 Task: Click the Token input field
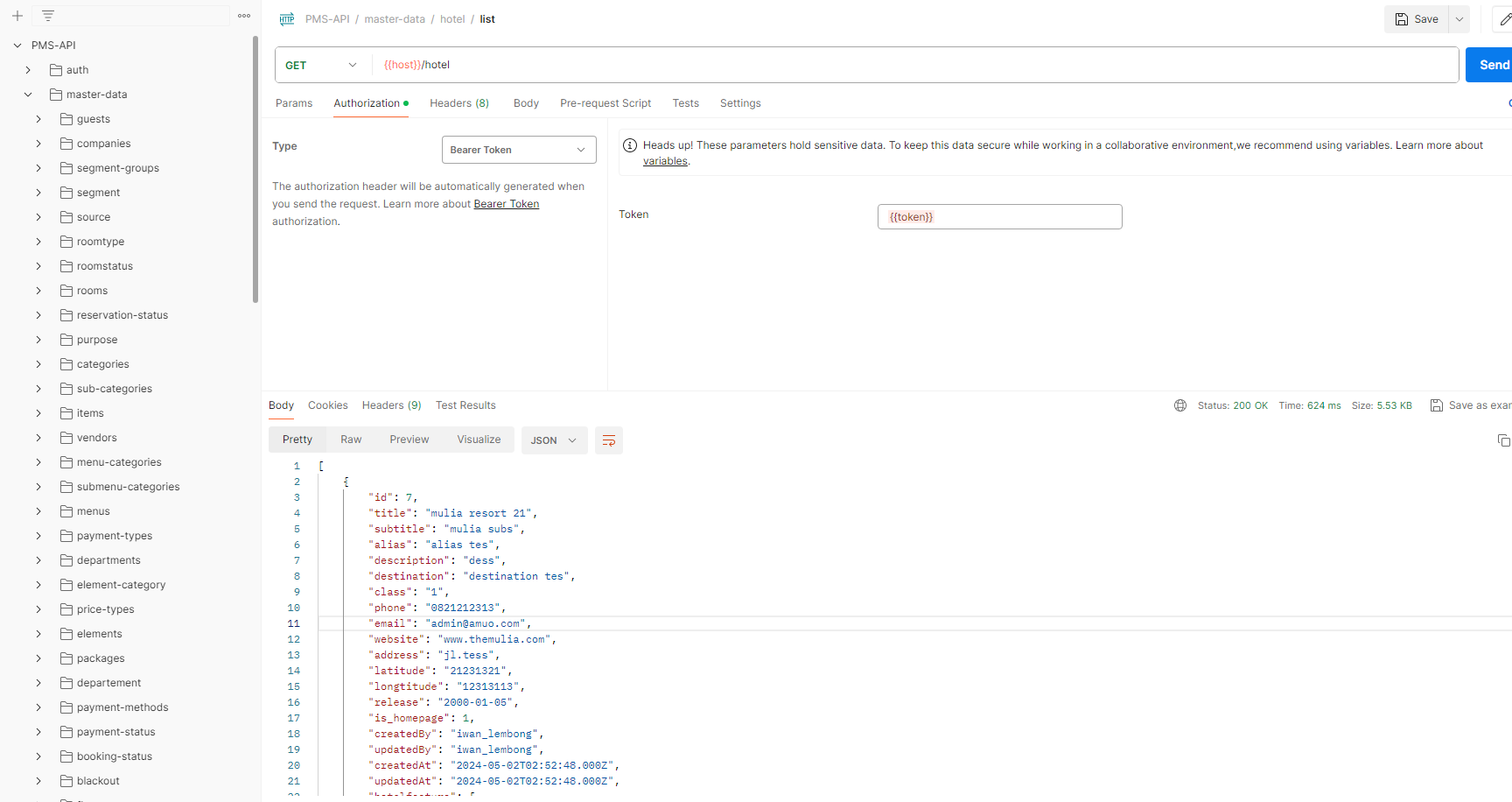click(999, 217)
